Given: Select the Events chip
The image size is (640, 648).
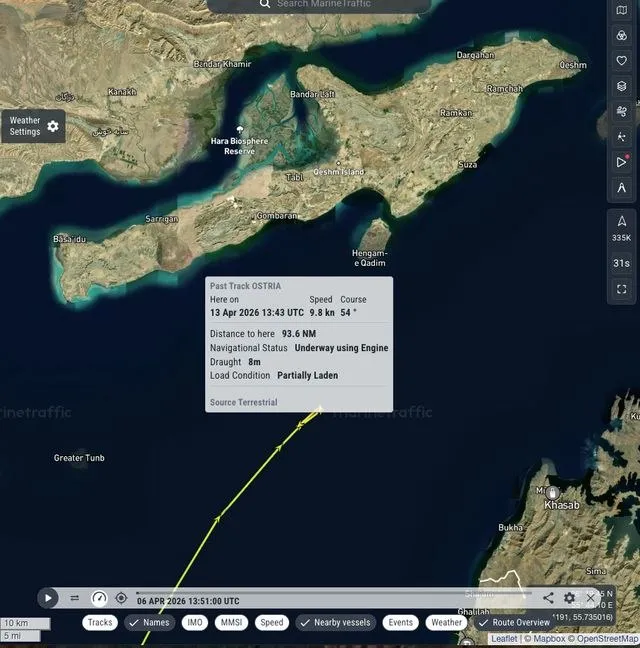Looking at the screenshot, I should point(400,622).
